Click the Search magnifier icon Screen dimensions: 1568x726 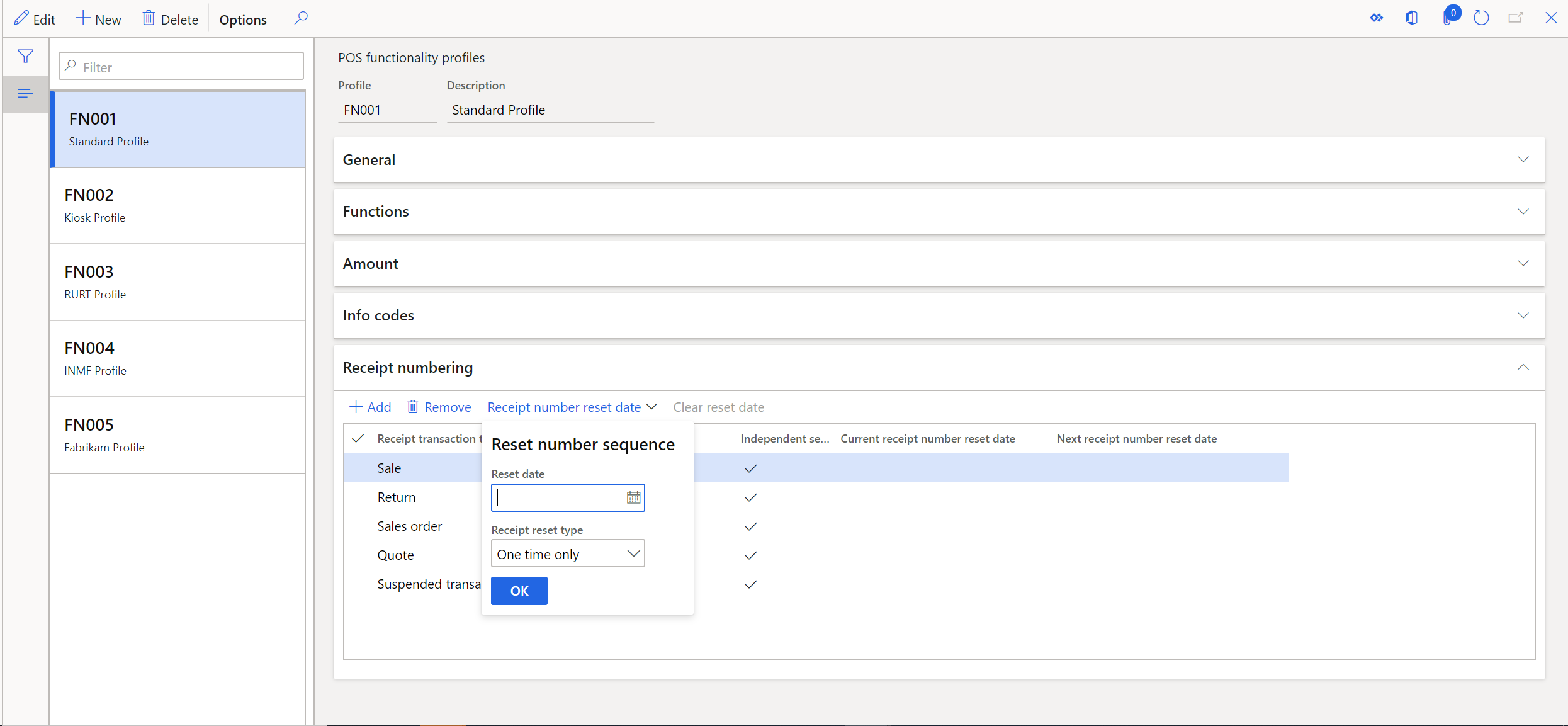coord(301,18)
